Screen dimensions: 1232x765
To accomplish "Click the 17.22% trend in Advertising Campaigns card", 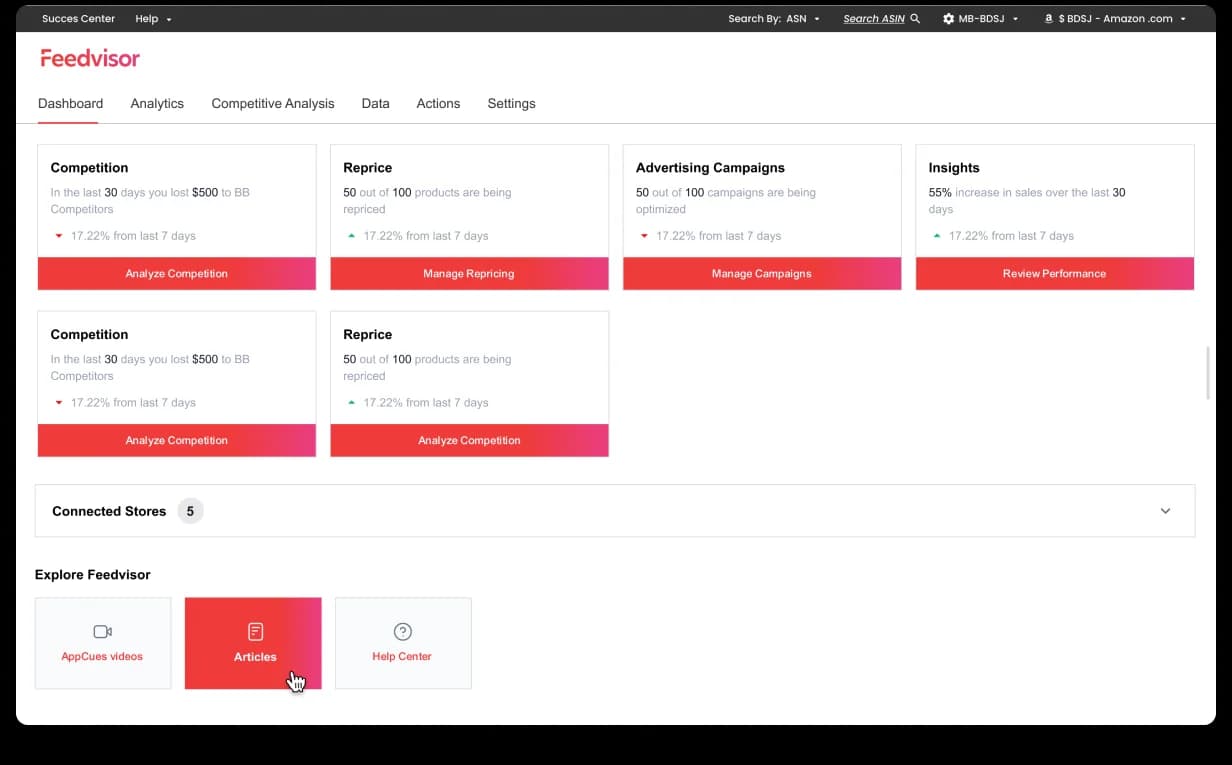I will tap(710, 236).
